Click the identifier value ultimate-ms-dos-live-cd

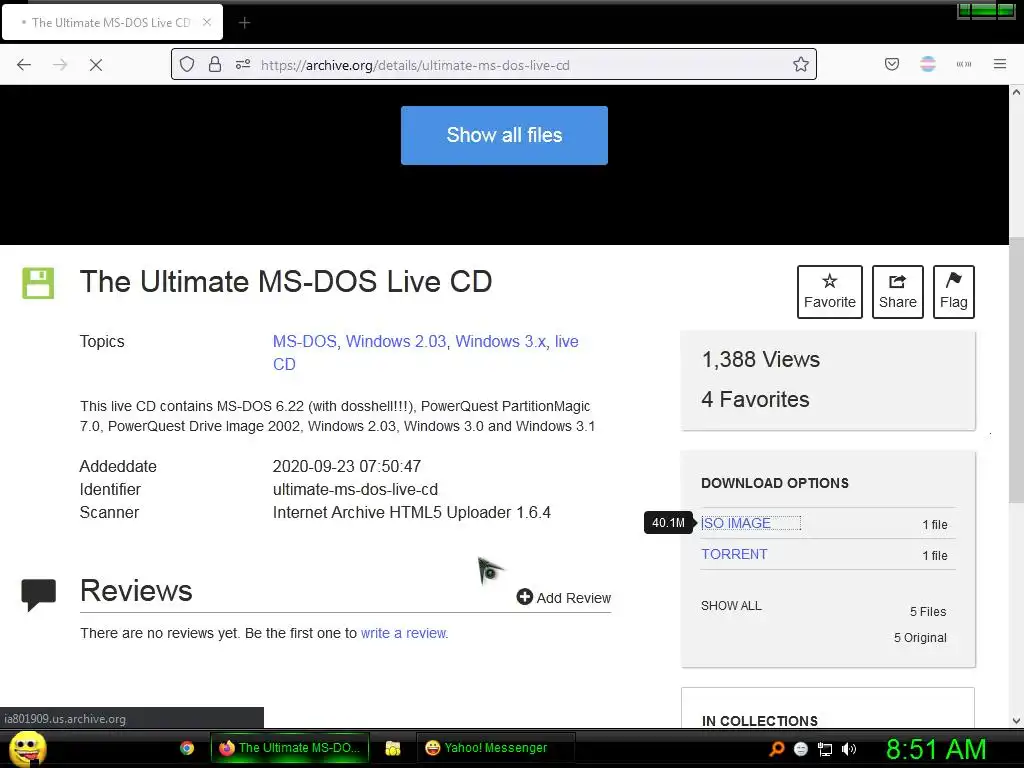[x=355, y=489]
